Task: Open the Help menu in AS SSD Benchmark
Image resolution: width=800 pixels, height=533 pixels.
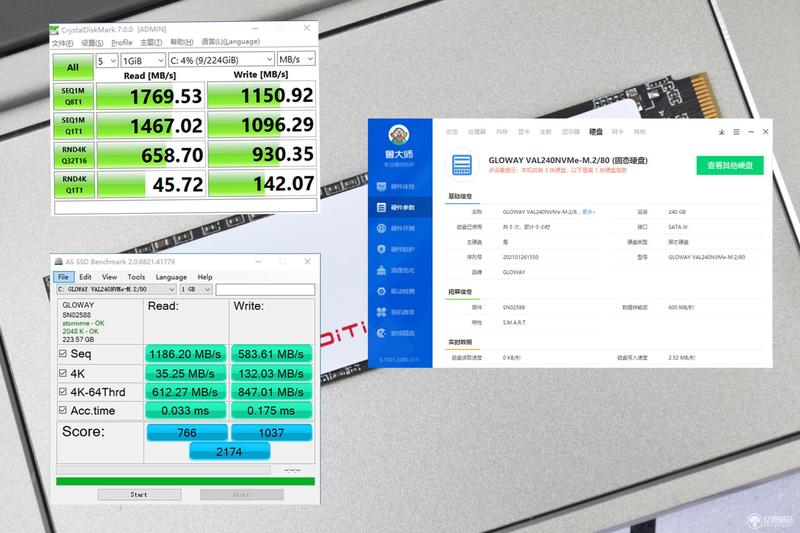Action: click(x=205, y=277)
